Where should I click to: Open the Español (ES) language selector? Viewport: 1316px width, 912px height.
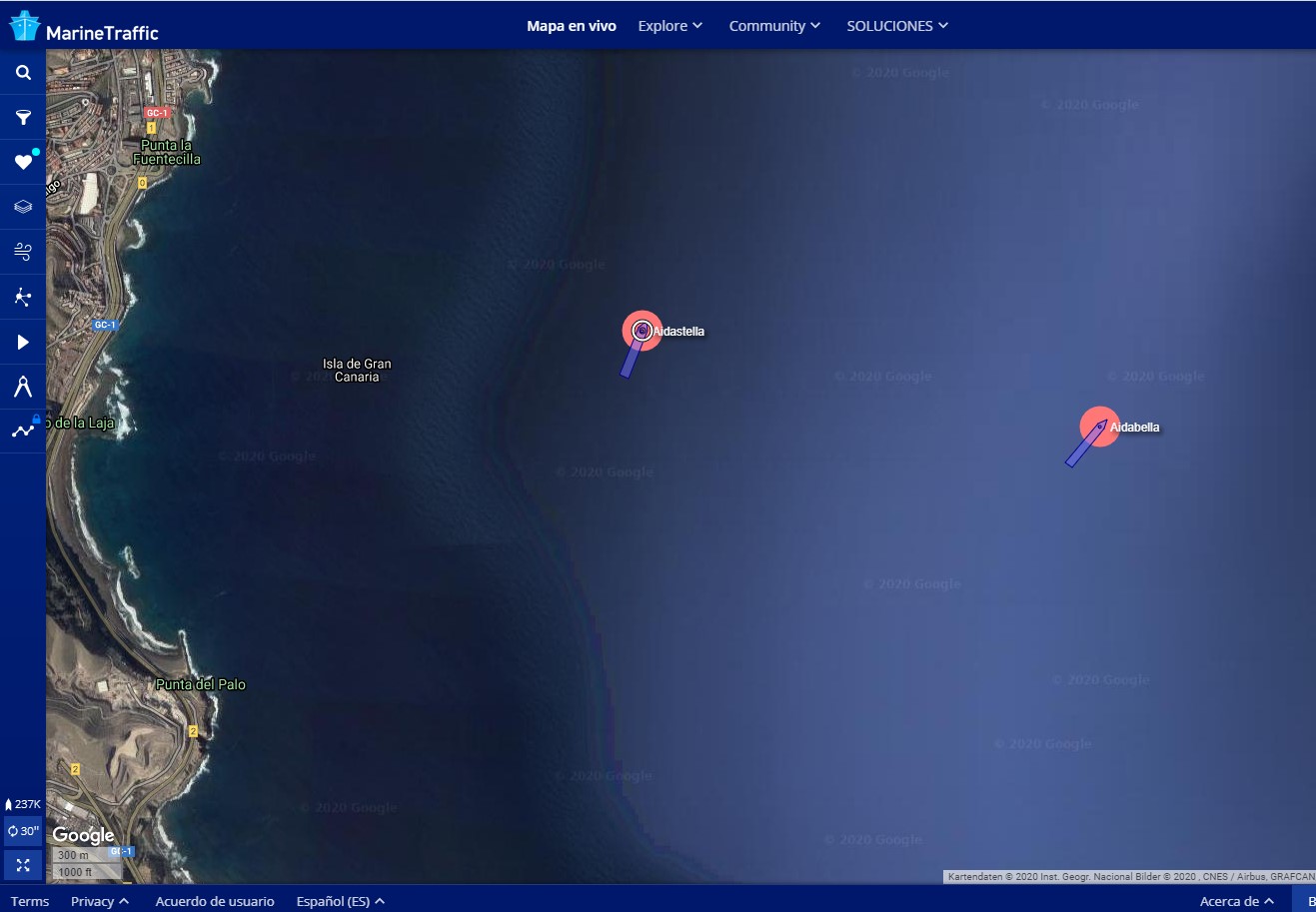pyautogui.click(x=340, y=901)
